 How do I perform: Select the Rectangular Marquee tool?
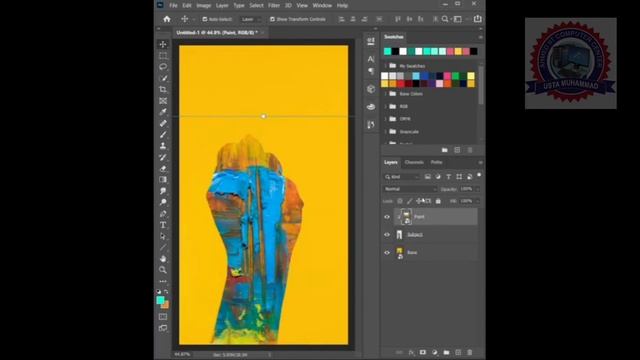pos(163,56)
